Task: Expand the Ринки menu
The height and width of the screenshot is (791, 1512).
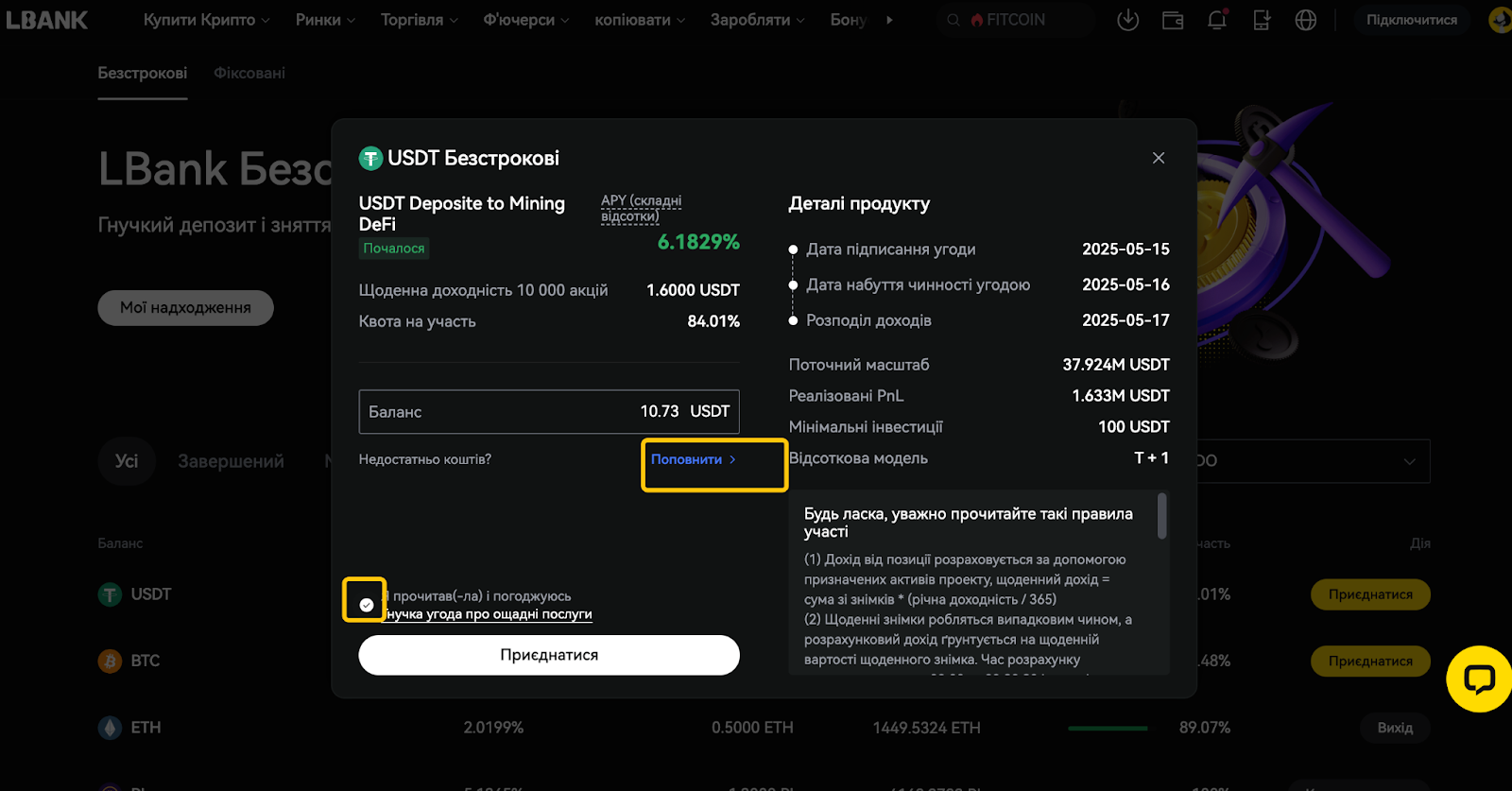Action: click(x=325, y=20)
